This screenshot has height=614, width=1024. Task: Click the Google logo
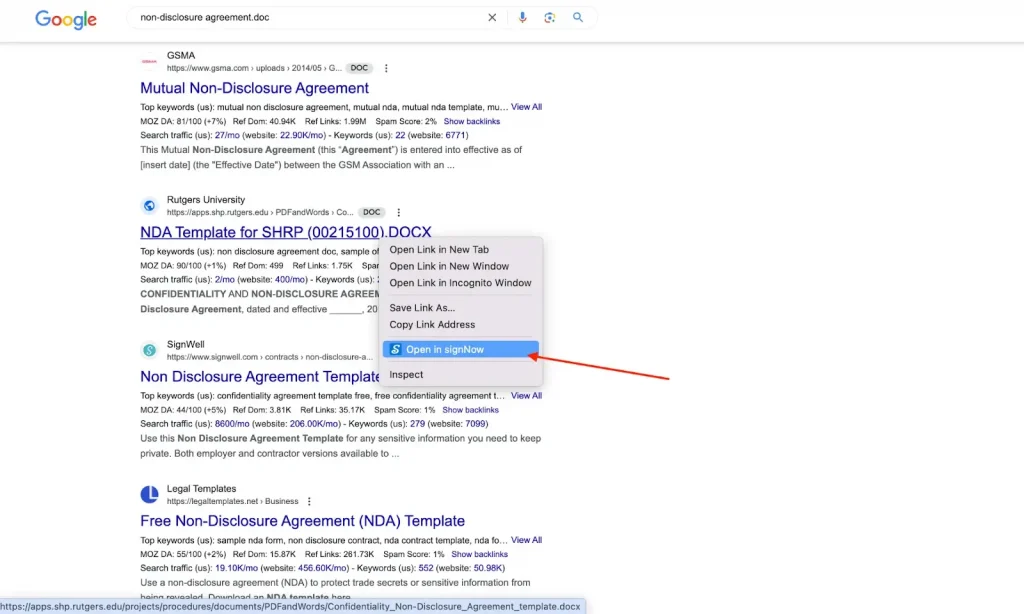pyautogui.click(x=66, y=19)
